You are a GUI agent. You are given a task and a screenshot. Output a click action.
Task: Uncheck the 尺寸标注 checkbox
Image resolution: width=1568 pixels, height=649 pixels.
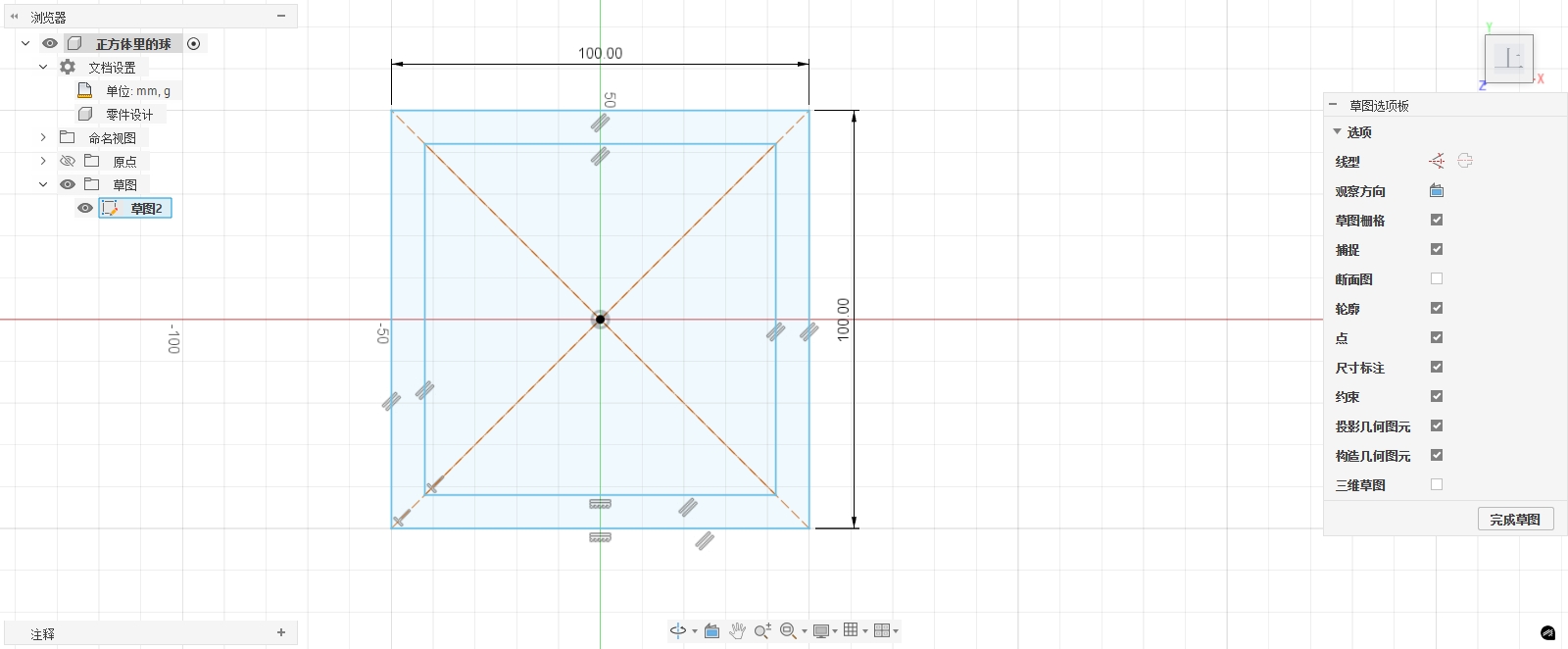pos(1437,367)
